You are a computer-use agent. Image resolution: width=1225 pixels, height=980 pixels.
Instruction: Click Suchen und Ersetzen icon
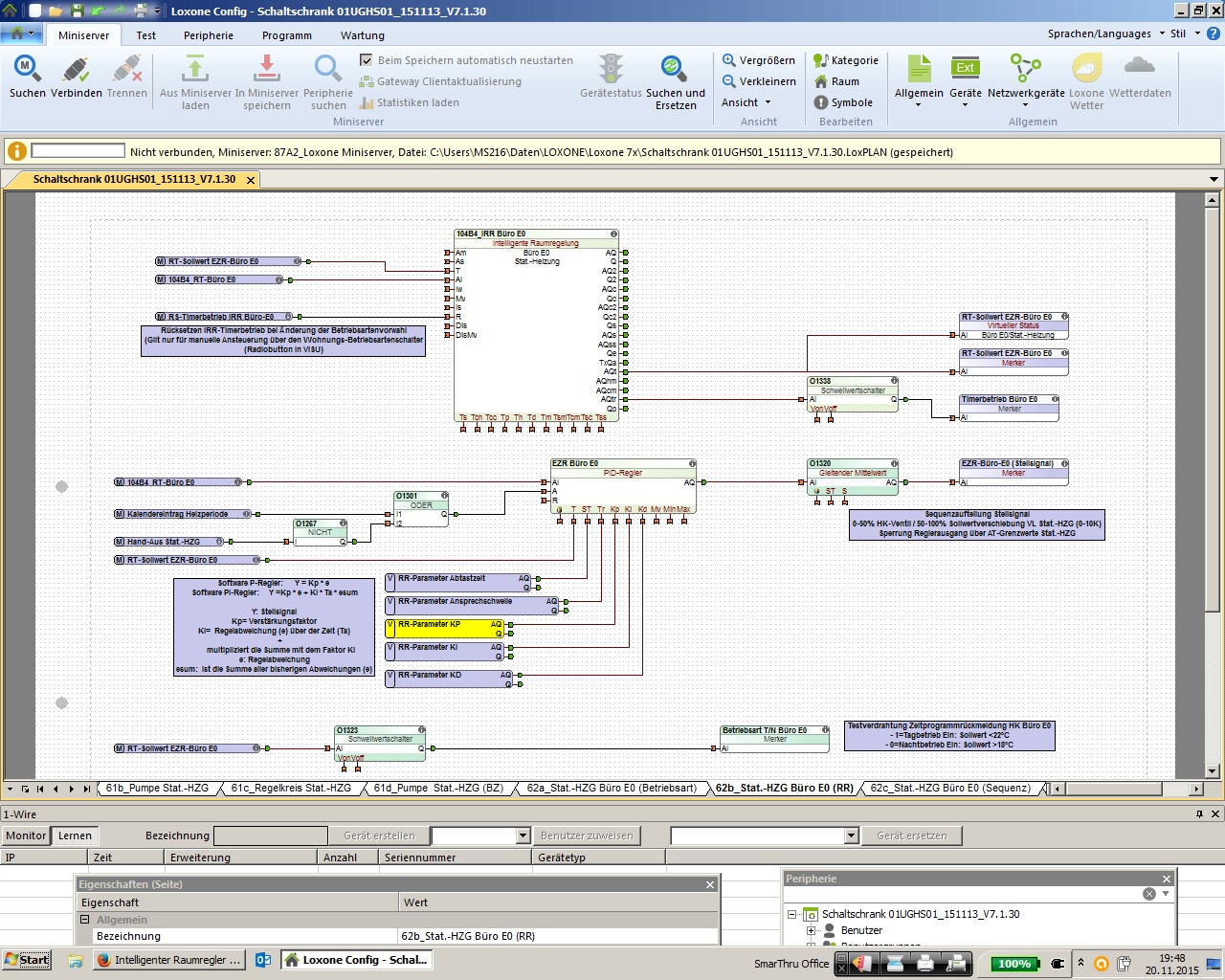(674, 70)
